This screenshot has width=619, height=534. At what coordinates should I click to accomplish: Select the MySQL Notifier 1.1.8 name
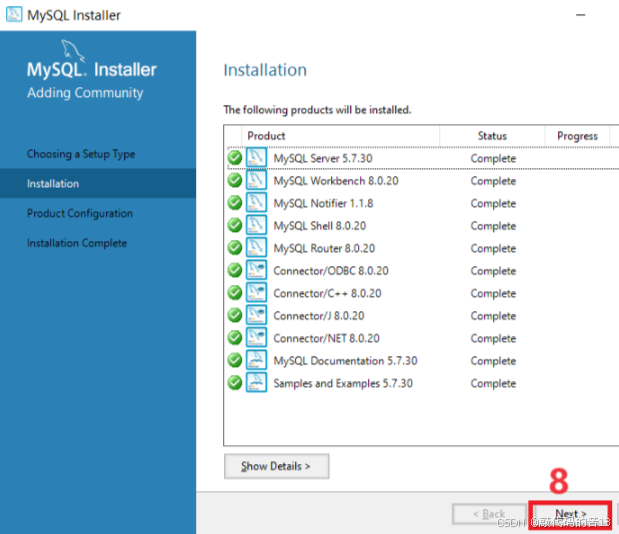323,203
